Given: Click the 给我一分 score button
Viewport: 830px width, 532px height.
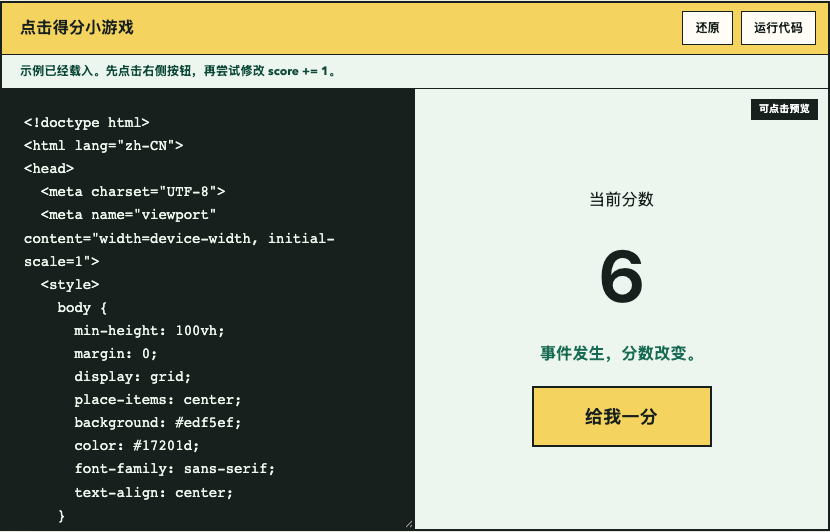Looking at the screenshot, I should click(x=621, y=417).
